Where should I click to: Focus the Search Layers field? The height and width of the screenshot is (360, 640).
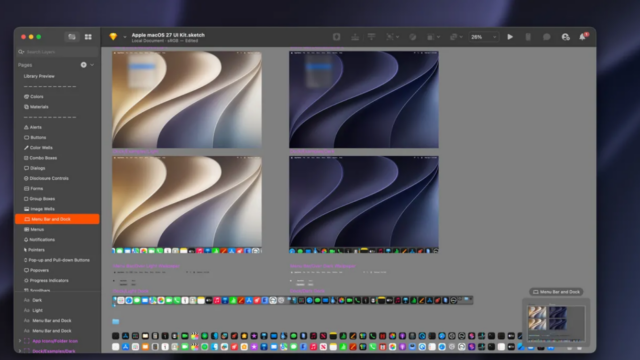57,52
